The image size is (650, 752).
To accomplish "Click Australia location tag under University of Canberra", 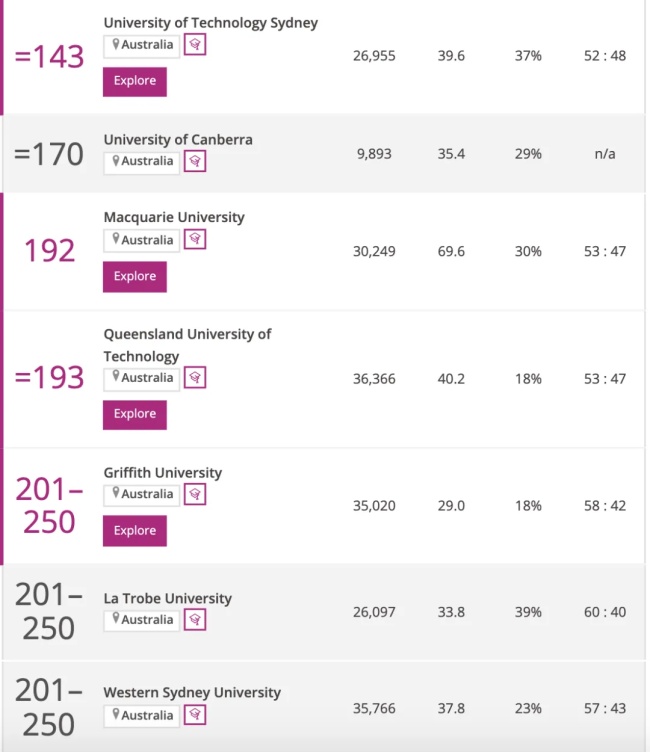I will click(142, 162).
